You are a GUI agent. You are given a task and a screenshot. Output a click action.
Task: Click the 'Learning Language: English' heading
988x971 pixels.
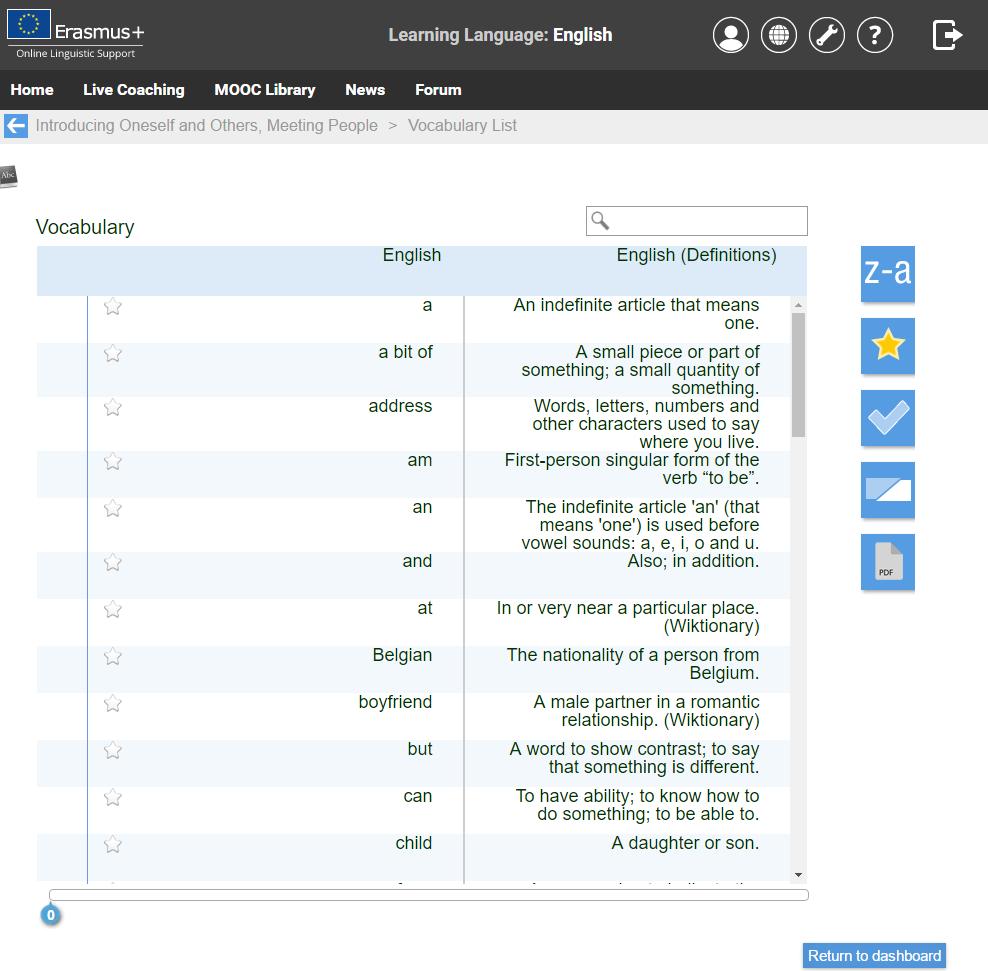(500, 35)
